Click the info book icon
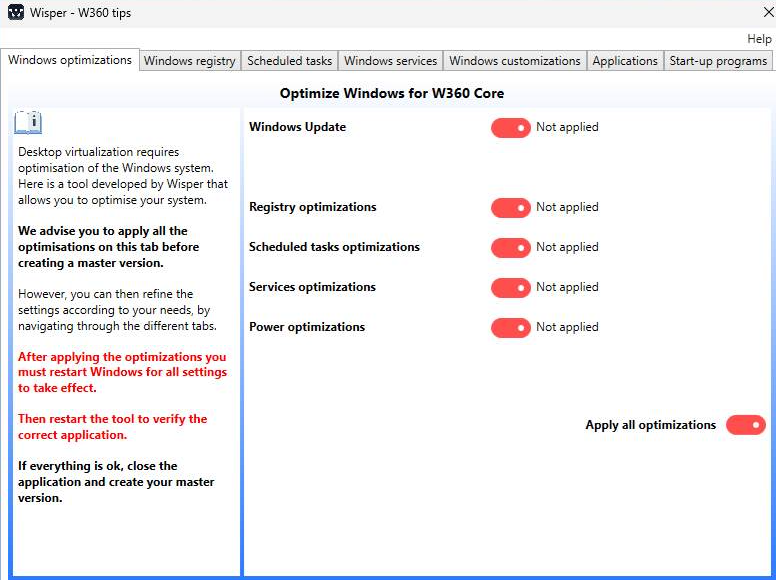This screenshot has width=776, height=580. 28,123
